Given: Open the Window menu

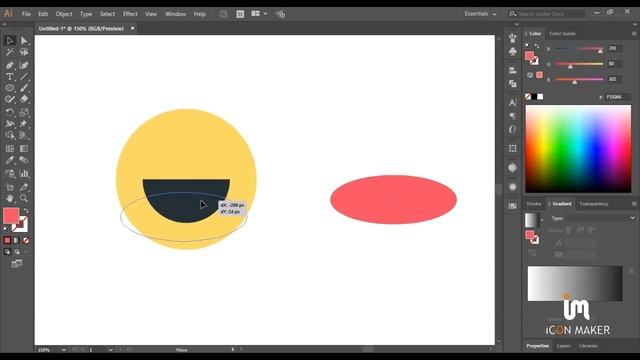Looking at the screenshot, I should 176,14.
